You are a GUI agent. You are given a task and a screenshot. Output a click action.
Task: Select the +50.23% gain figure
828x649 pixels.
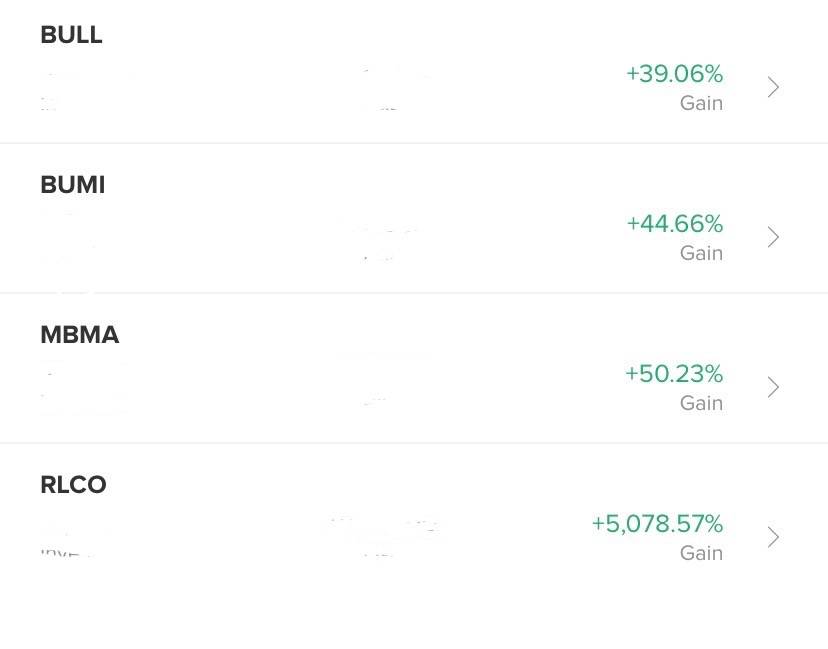point(673,373)
